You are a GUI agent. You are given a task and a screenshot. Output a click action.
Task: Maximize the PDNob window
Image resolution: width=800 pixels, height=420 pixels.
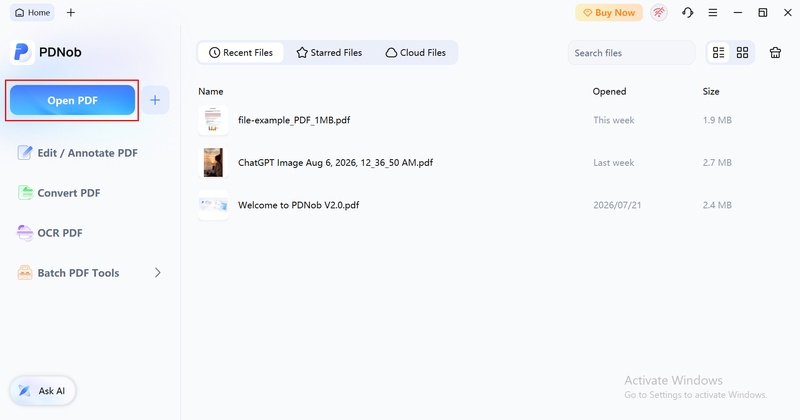(x=763, y=13)
